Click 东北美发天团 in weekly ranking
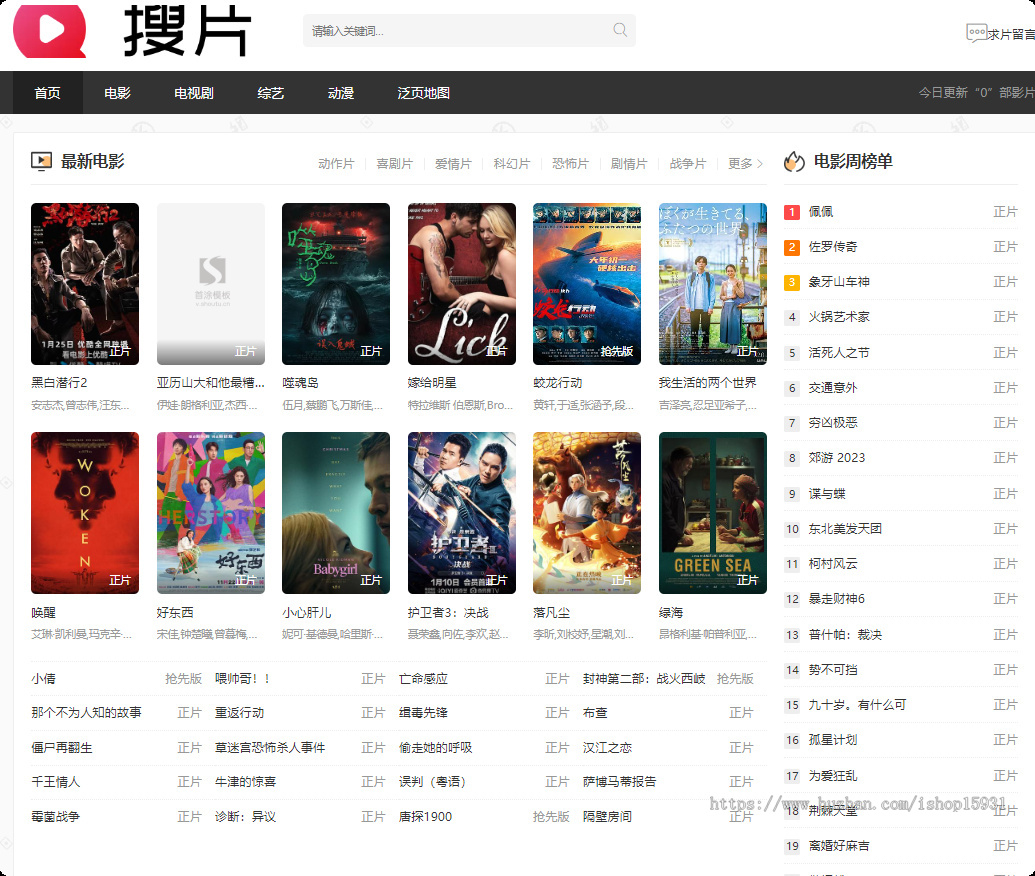The width and height of the screenshot is (1035, 876). click(x=846, y=529)
